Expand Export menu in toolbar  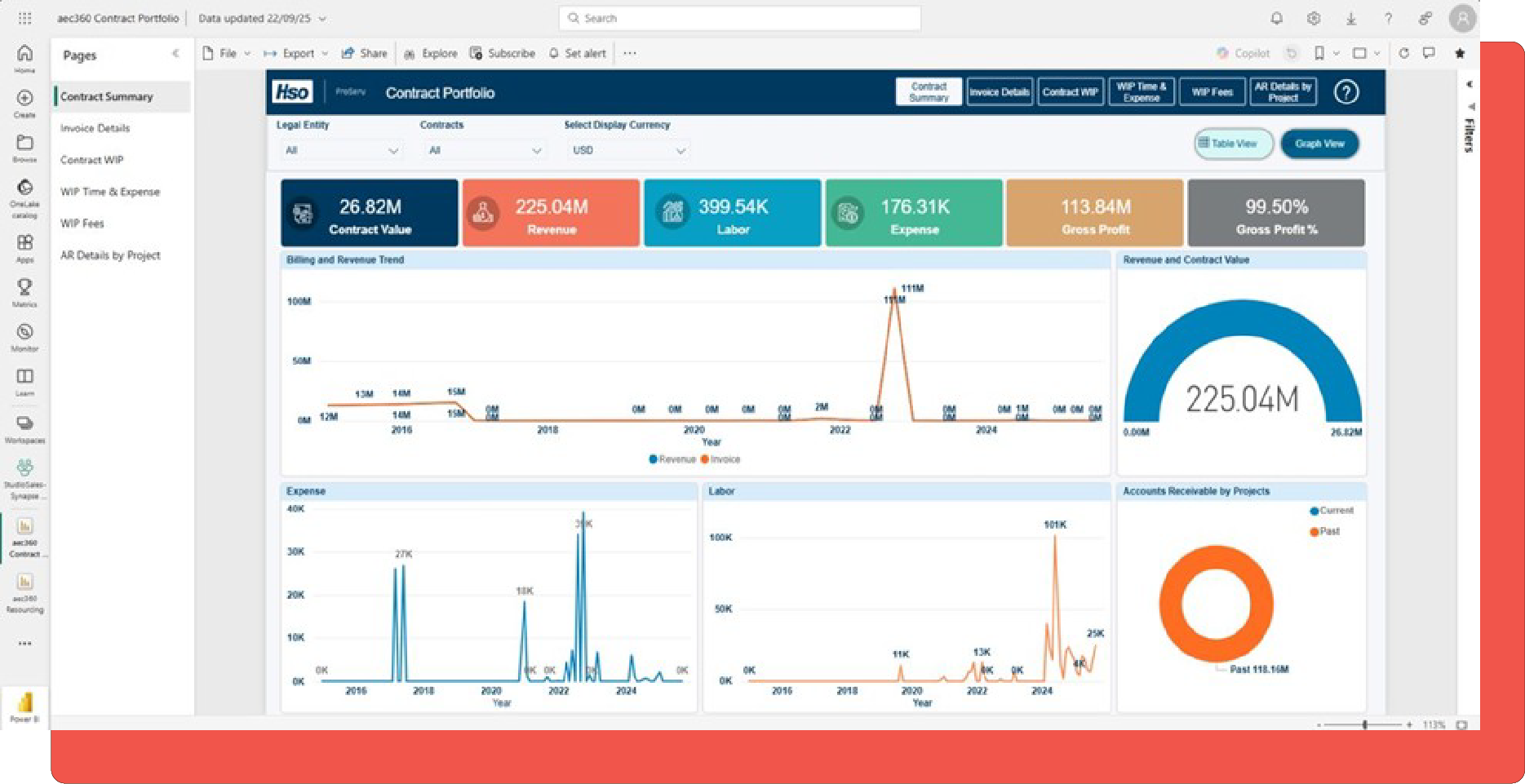296,53
